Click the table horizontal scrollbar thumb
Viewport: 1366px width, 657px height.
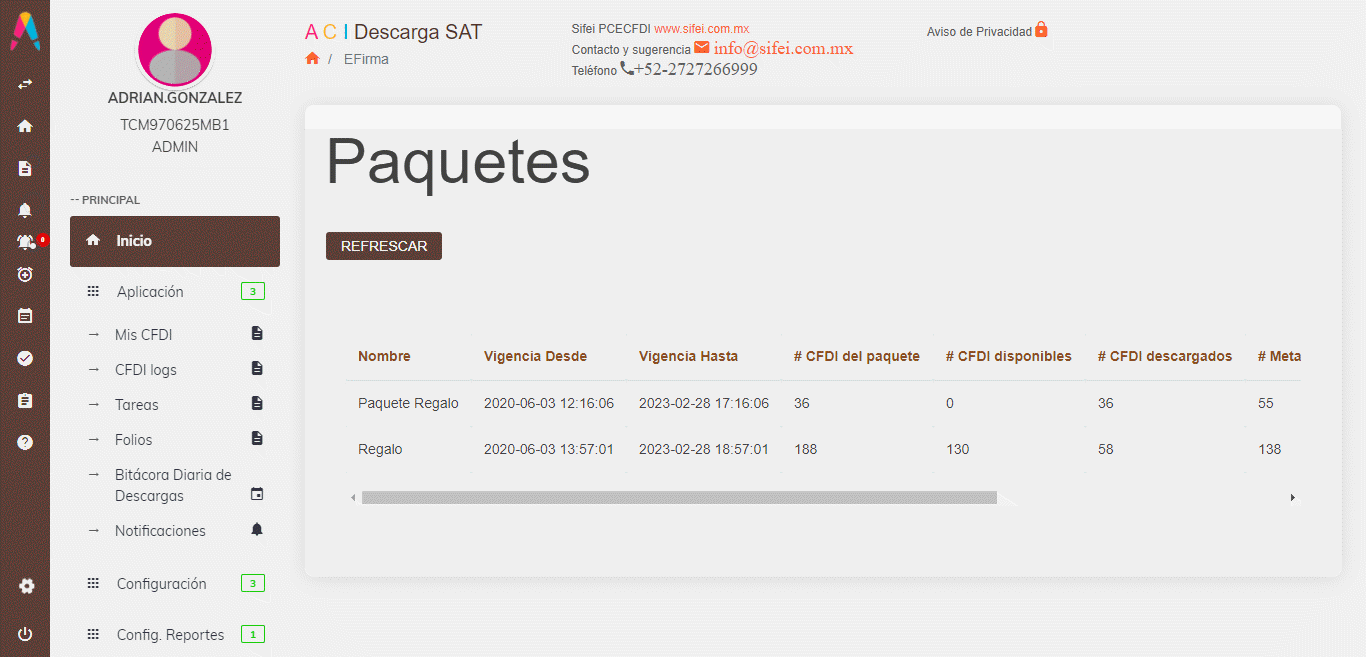(679, 497)
